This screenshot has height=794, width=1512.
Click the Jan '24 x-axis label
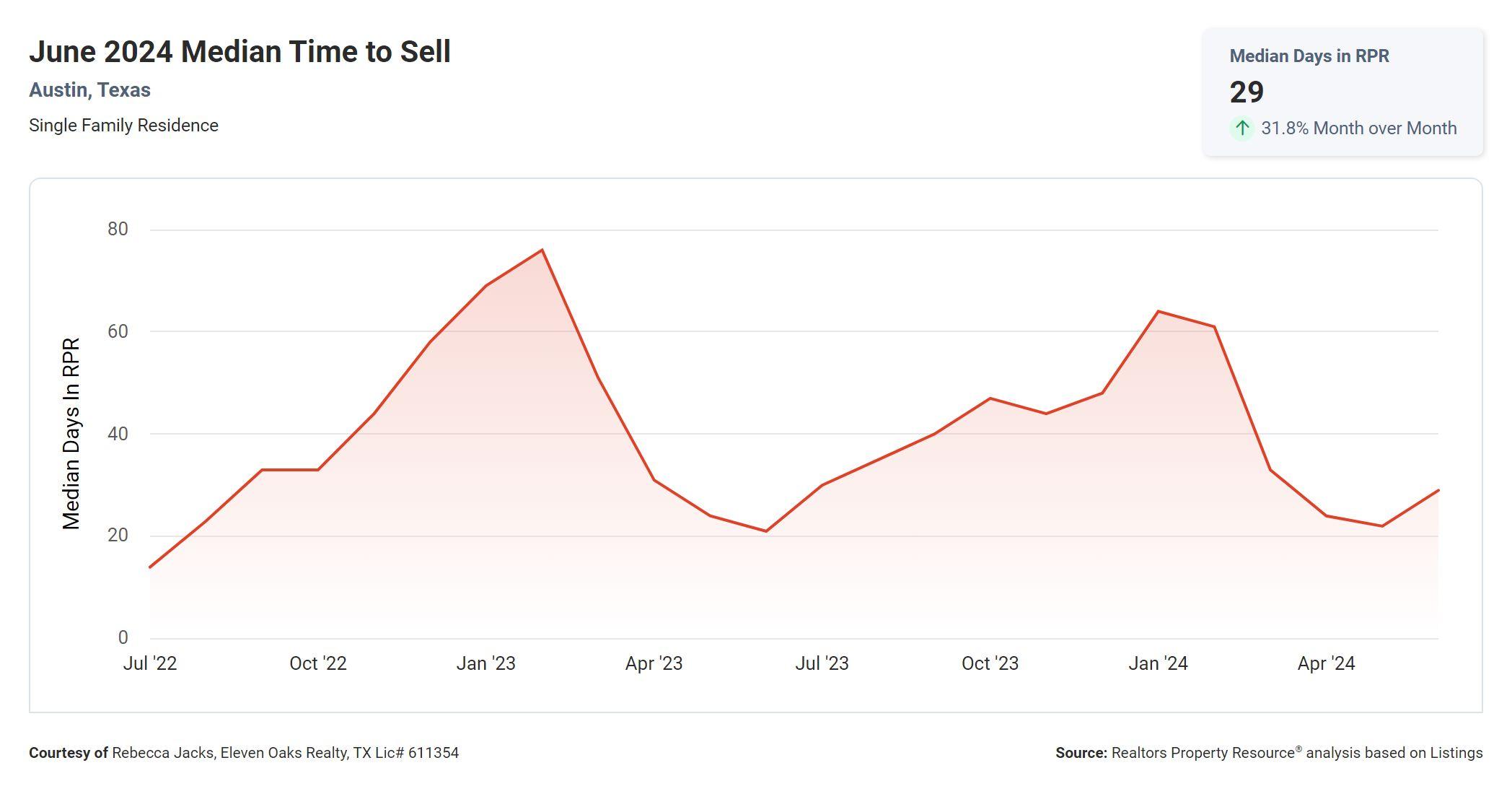click(x=1158, y=663)
